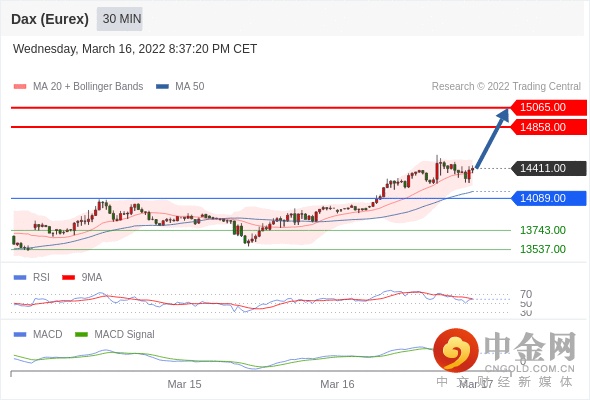Click the blue MA 50 legend swatch

(x=162, y=87)
